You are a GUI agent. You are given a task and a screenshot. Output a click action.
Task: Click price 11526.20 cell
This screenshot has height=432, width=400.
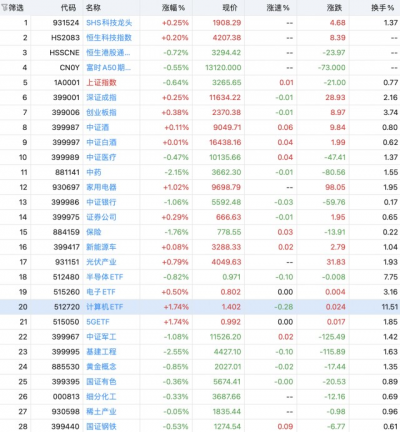225,337
